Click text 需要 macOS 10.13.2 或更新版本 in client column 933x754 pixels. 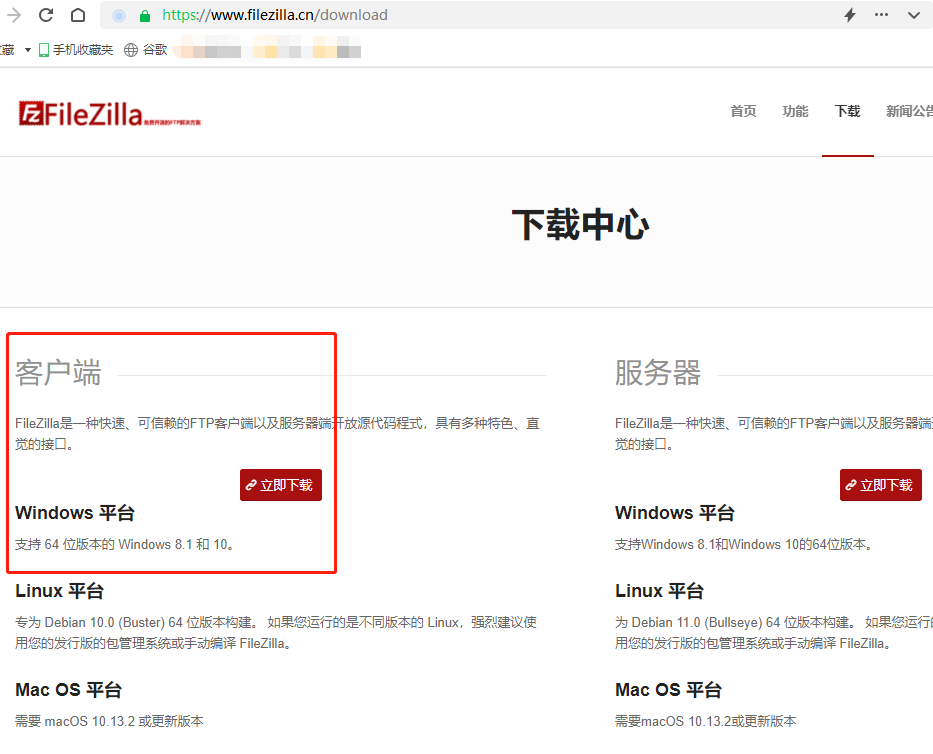click(109, 721)
